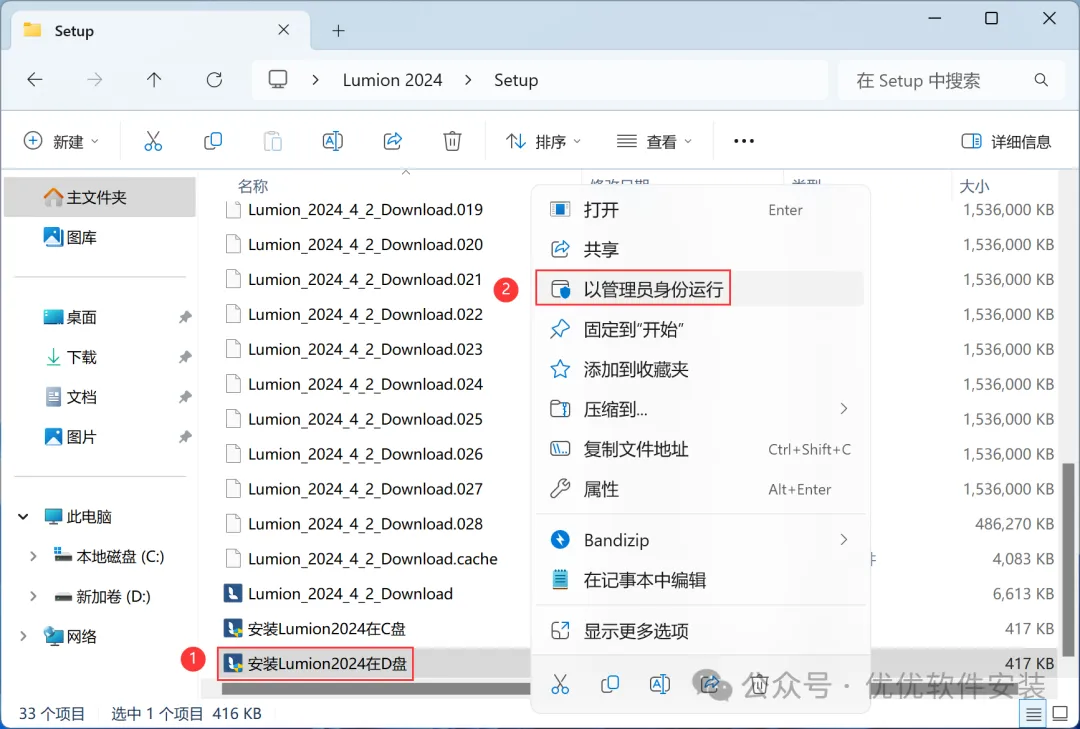1080x729 pixels.
Task: Click the Copy icon in the toolbar
Action: 213,141
